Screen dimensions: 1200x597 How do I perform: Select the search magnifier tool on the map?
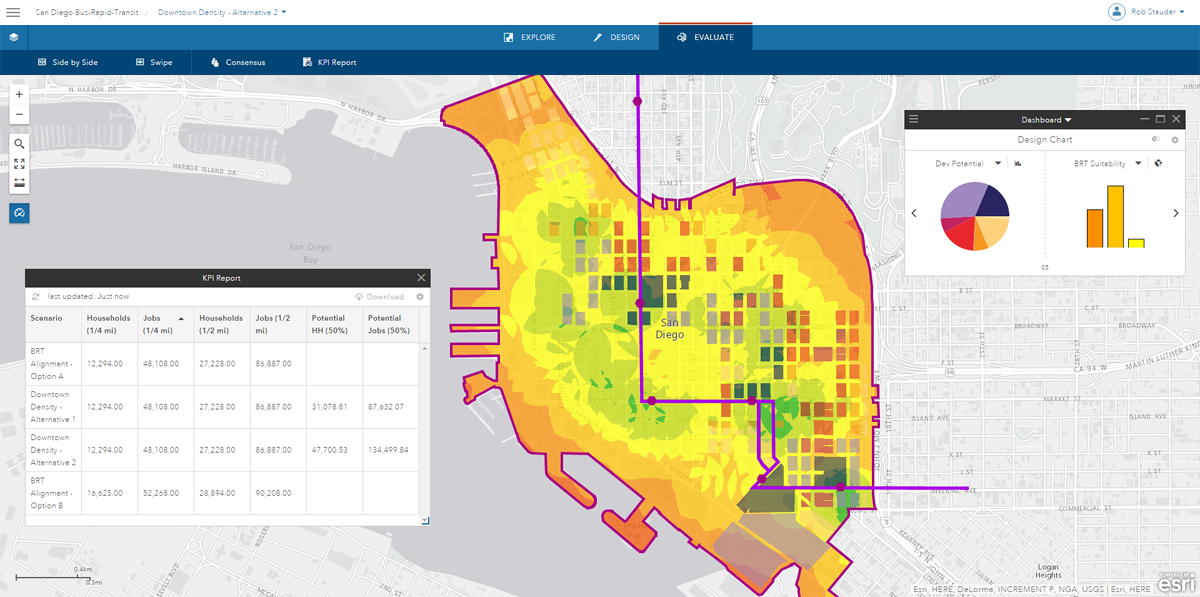(x=19, y=144)
